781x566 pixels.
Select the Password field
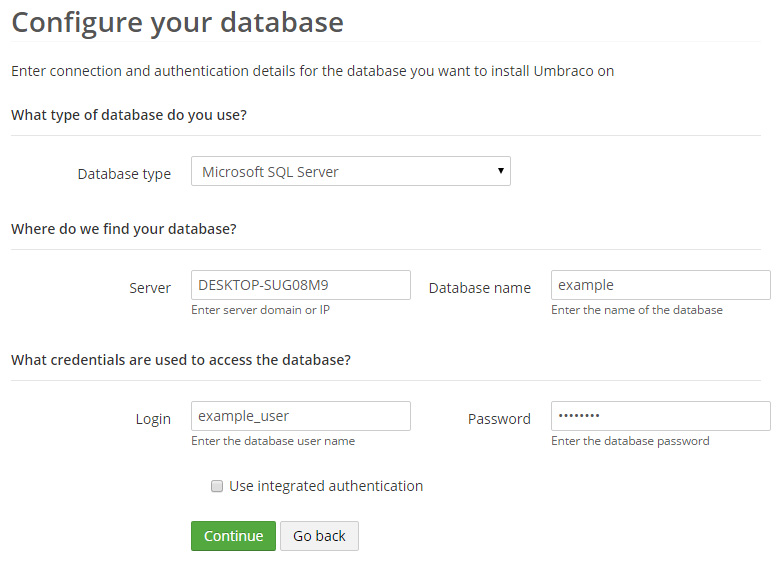pyautogui.click(x=660, y=416)
